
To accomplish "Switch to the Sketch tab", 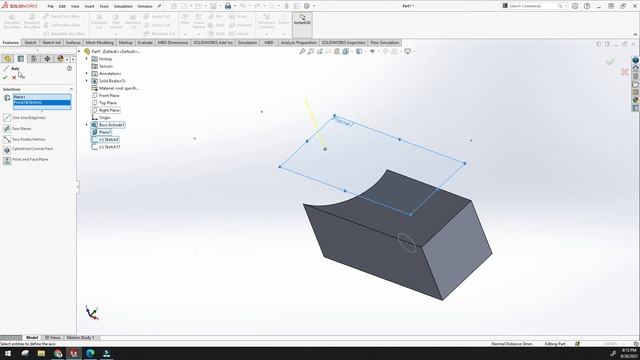I will point(30,42).
